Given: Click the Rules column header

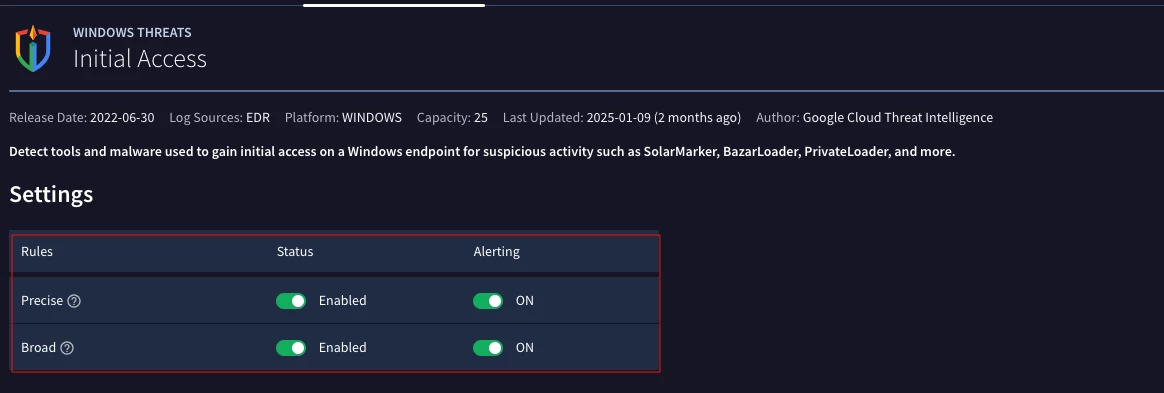Looking at the screenshot, I should tap(36, 251).
